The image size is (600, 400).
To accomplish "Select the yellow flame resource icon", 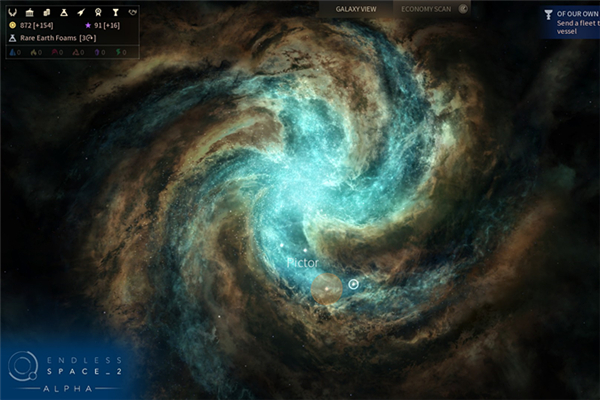I will click(33, 52).
